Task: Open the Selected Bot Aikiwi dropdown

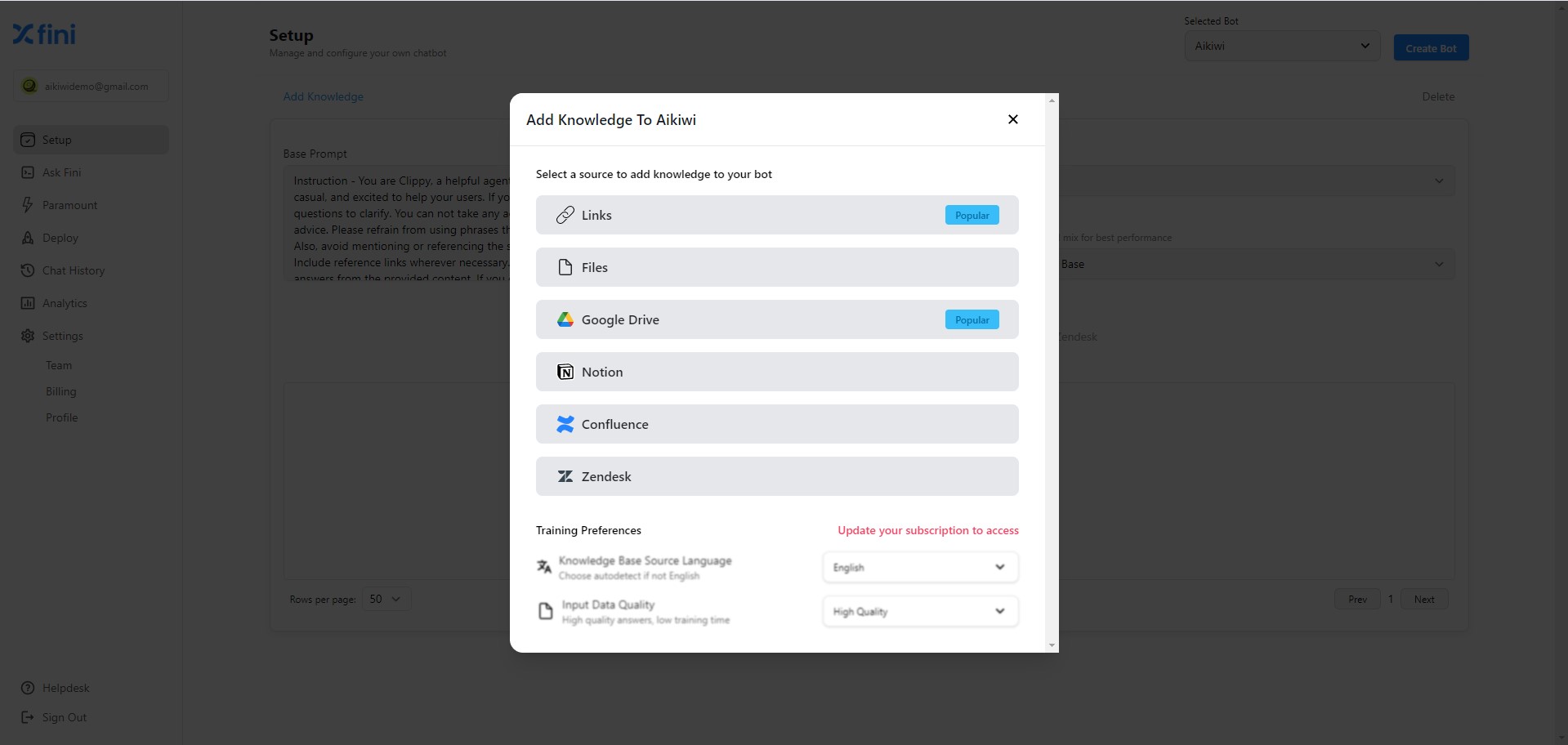Action: coord(1282,46)
